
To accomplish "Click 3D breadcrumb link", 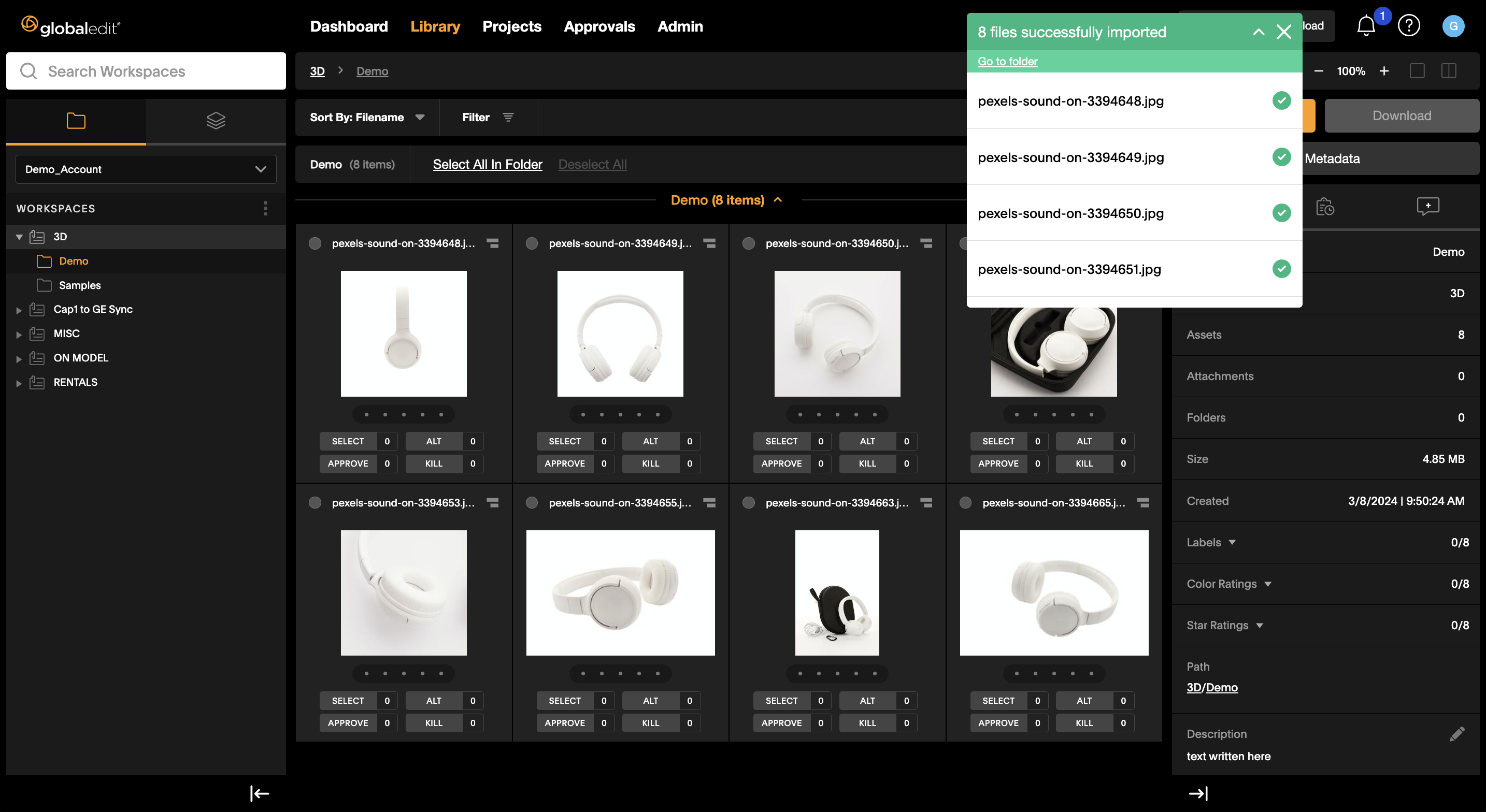I will [x=317, y=71].
